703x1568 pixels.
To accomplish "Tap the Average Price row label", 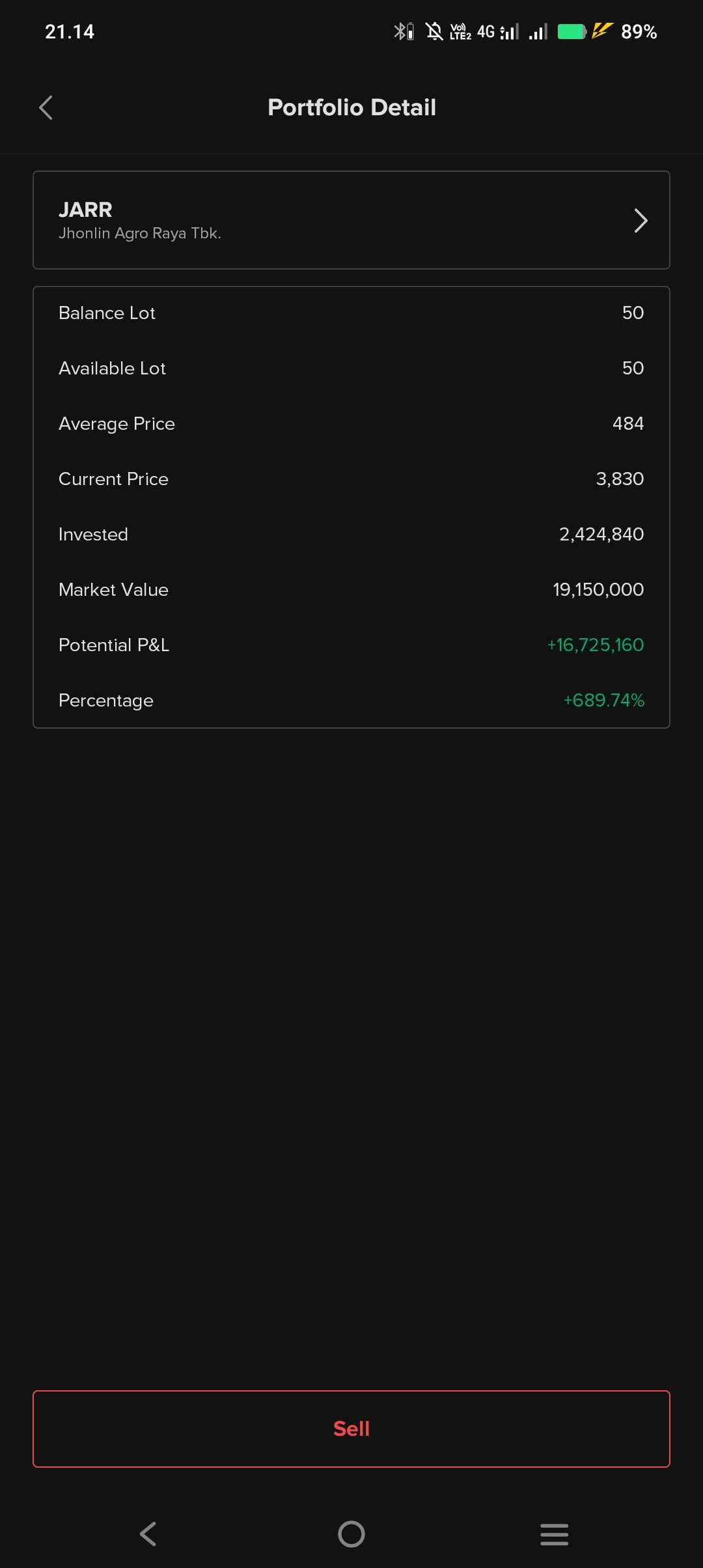I will (x=117, y=423).
